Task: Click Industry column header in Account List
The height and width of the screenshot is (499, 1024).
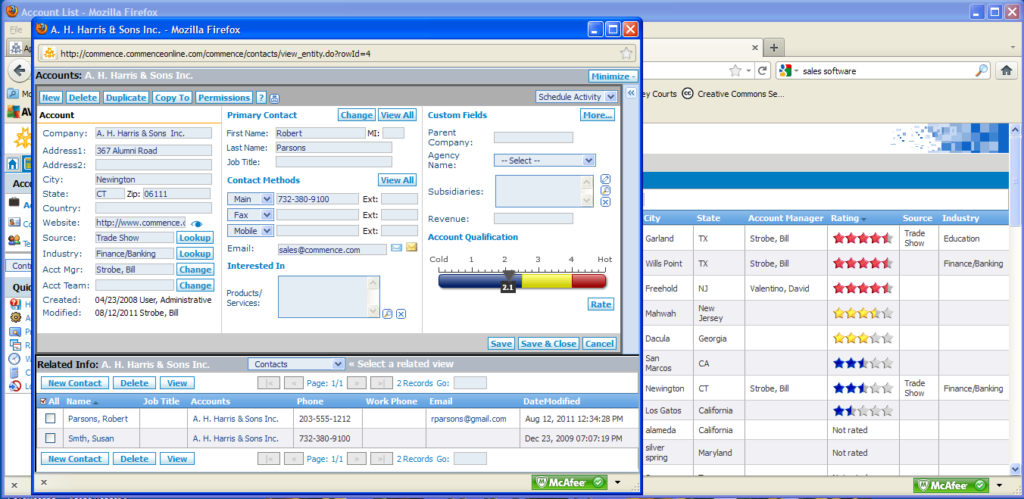Action: pos(960,218)
